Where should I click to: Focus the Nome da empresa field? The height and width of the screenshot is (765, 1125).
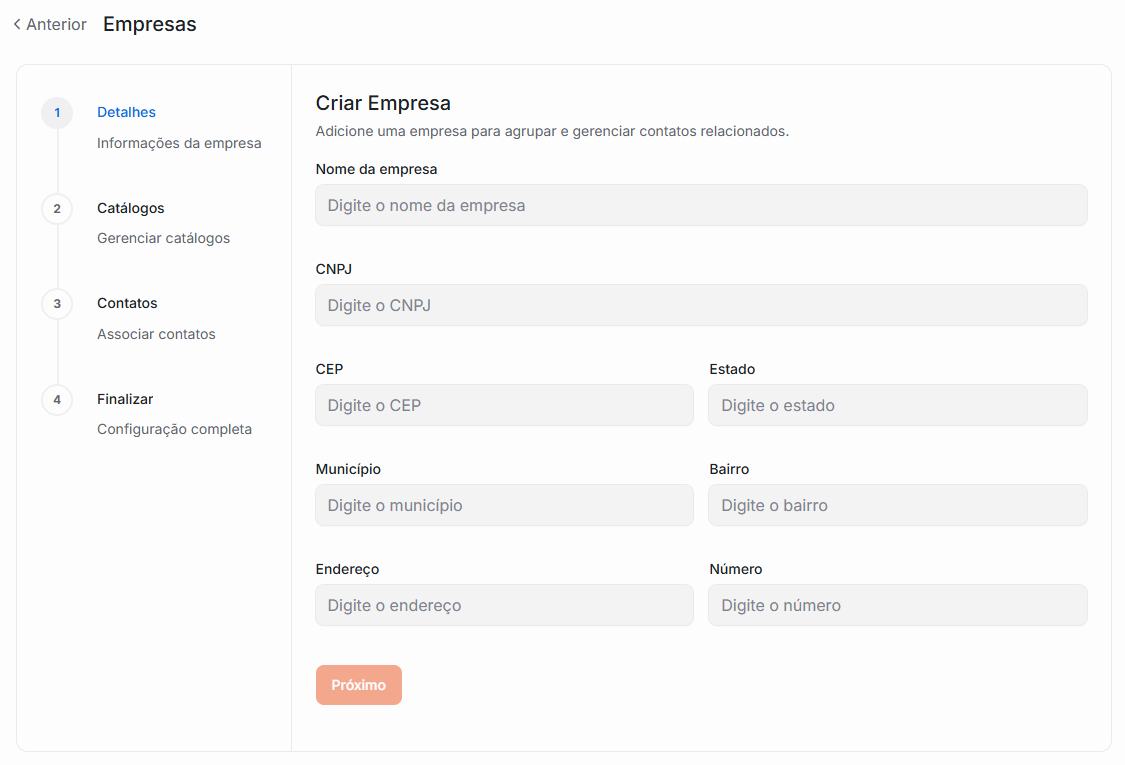click(700, 205)
